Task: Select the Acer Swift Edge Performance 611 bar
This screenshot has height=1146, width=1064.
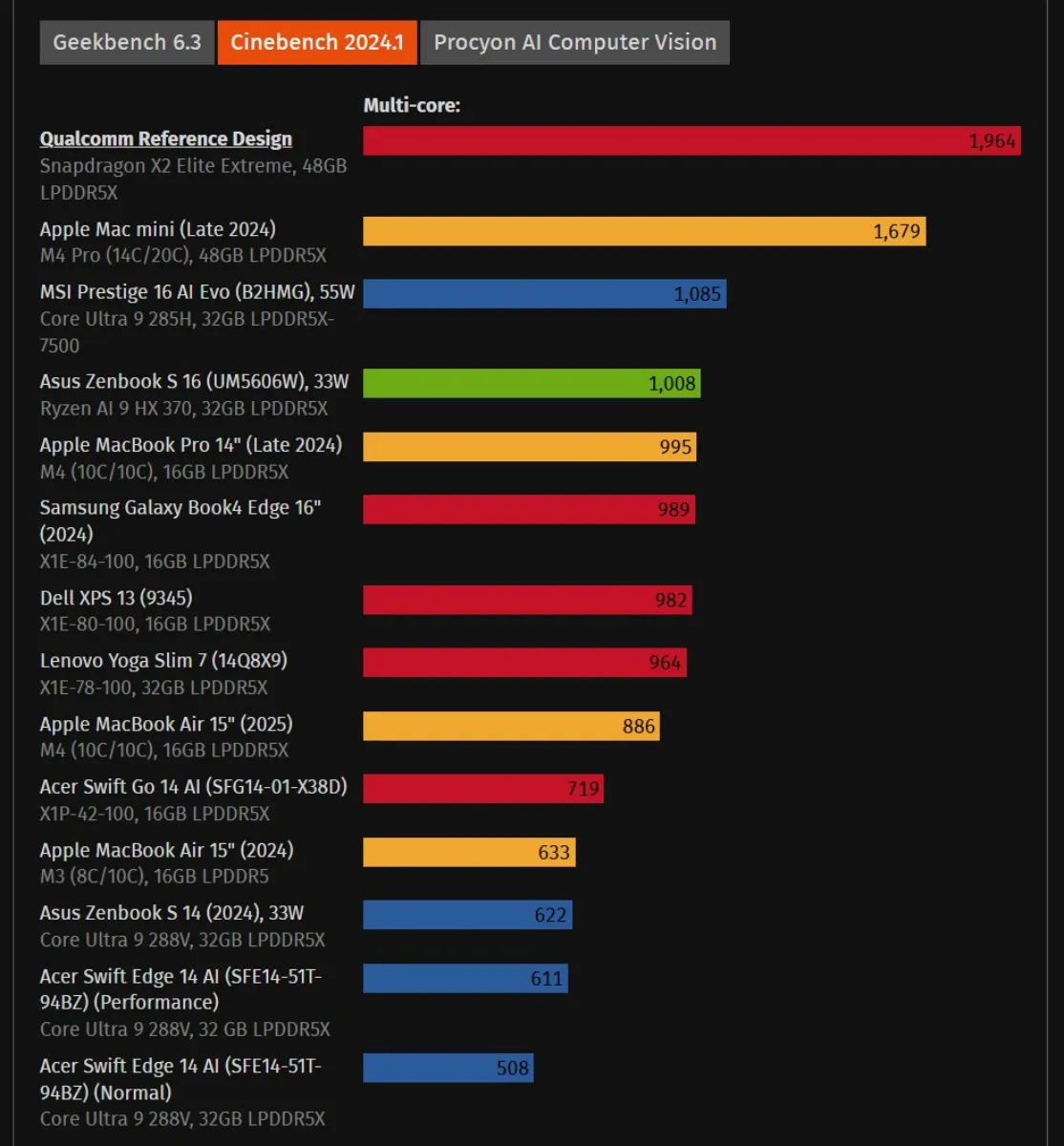Action: point(465,978)
